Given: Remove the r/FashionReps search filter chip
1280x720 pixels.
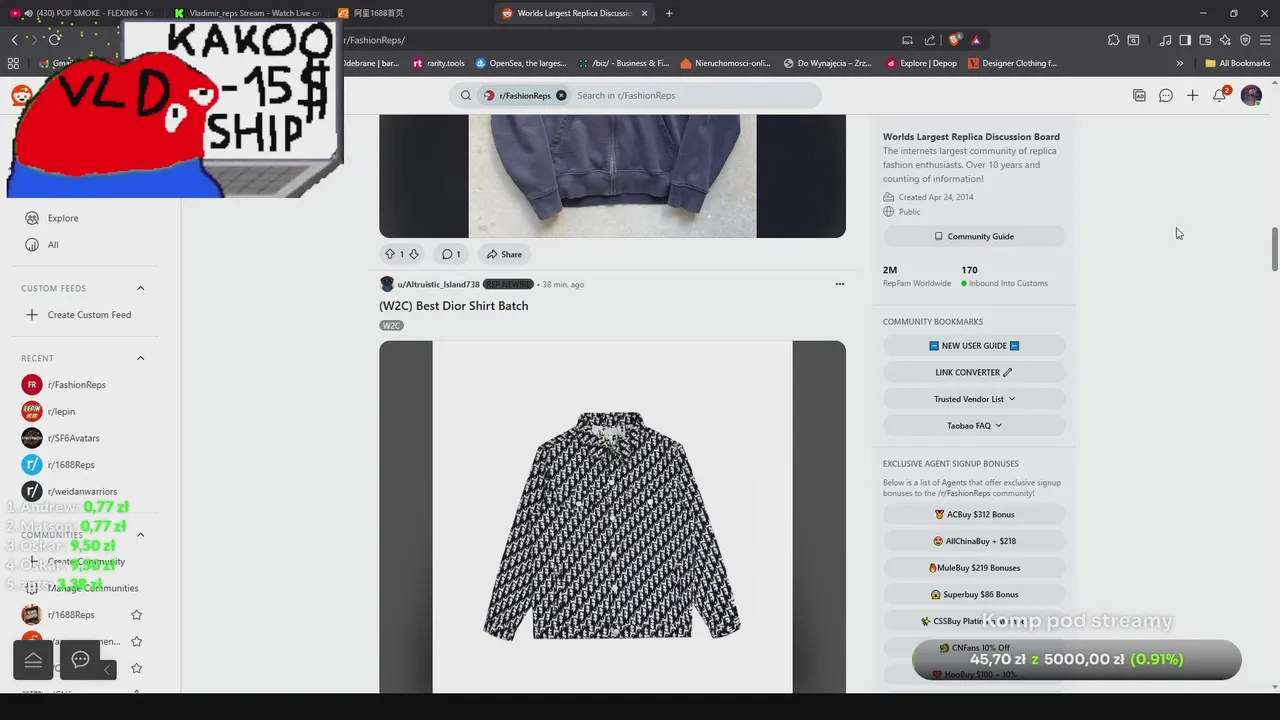Looking at the screenshot, I should click(x=561, y=95).
